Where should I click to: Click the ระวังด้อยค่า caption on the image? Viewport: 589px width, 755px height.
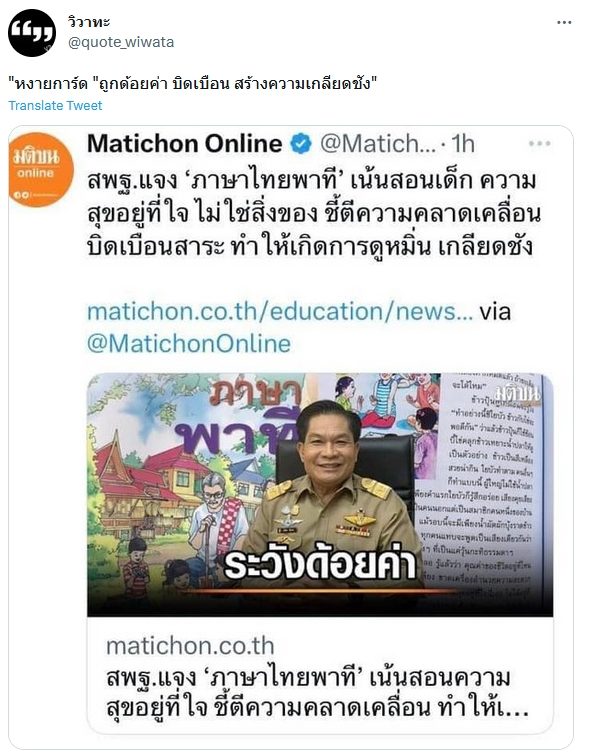(319, 563)
